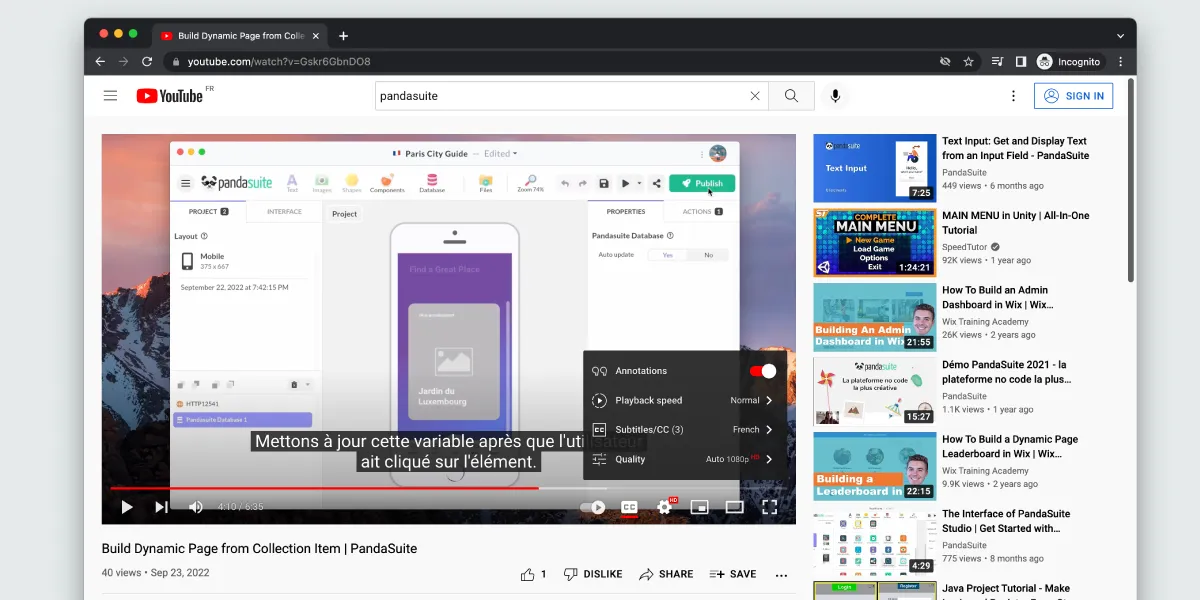Click the voice search microphone
The image size is (1200, 600).
pos(835,95)
